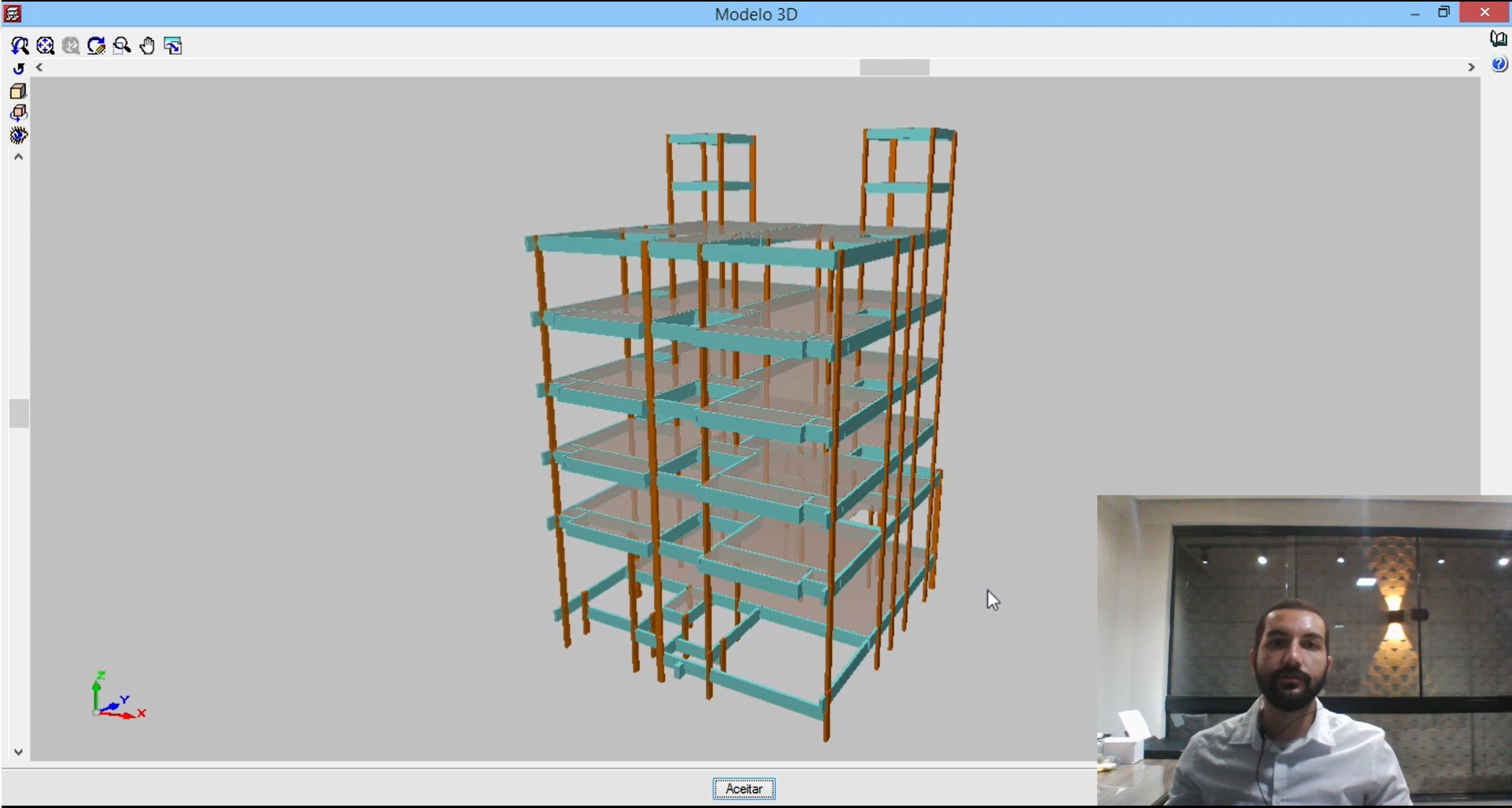
Task: Select the pan hand tool
Action: 147,46
